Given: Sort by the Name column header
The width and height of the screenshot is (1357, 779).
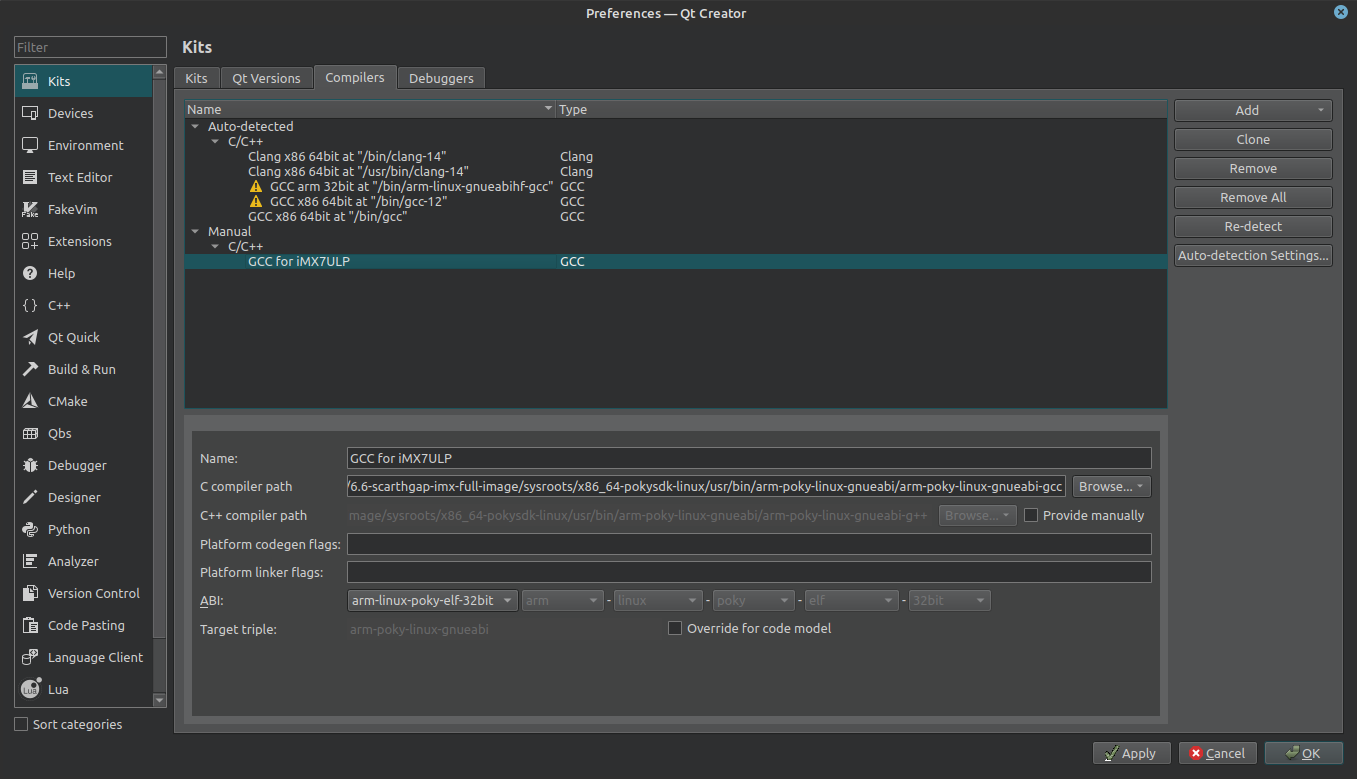Looking at the screenshot, I should [370, 109].
